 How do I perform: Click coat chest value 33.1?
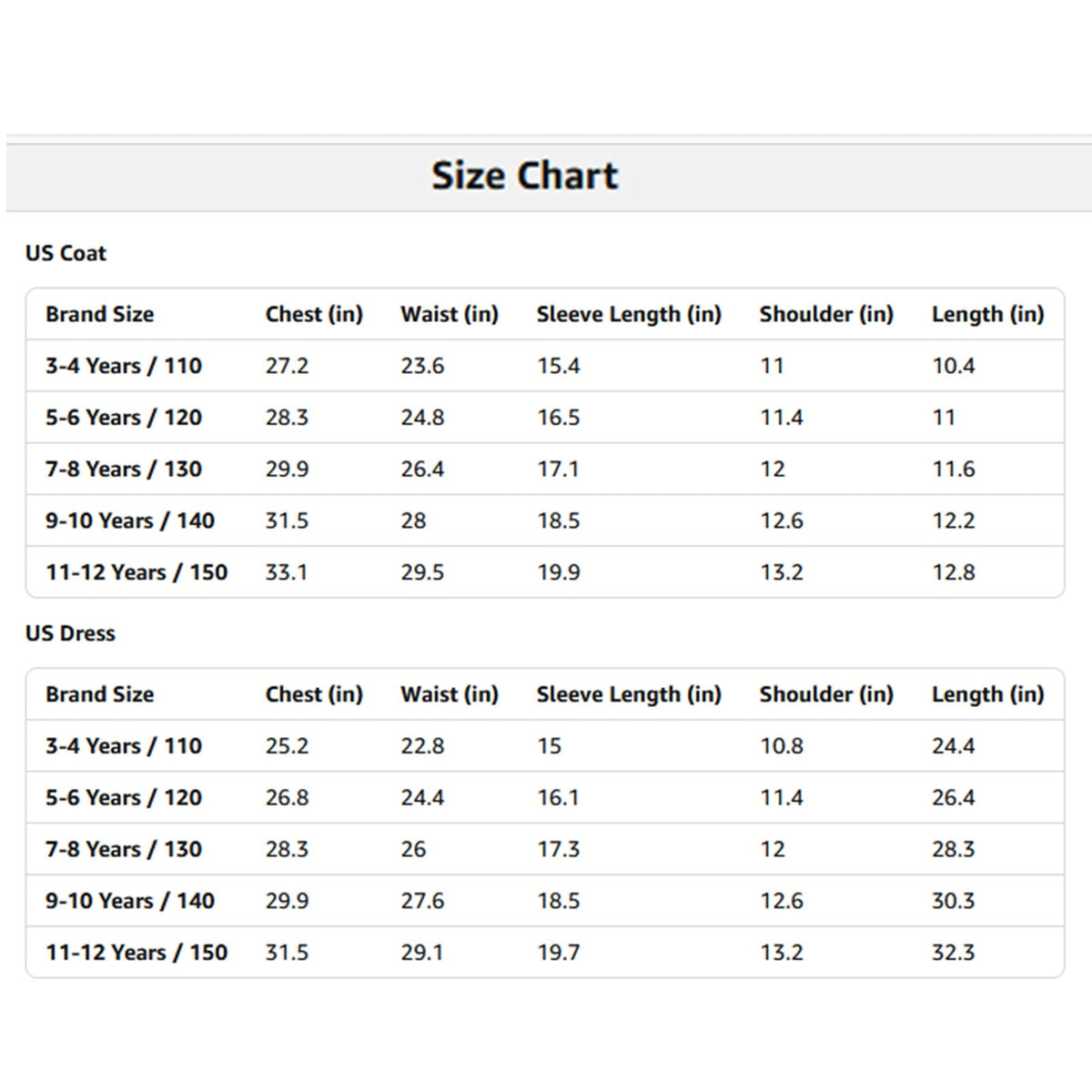click(287, 572)
